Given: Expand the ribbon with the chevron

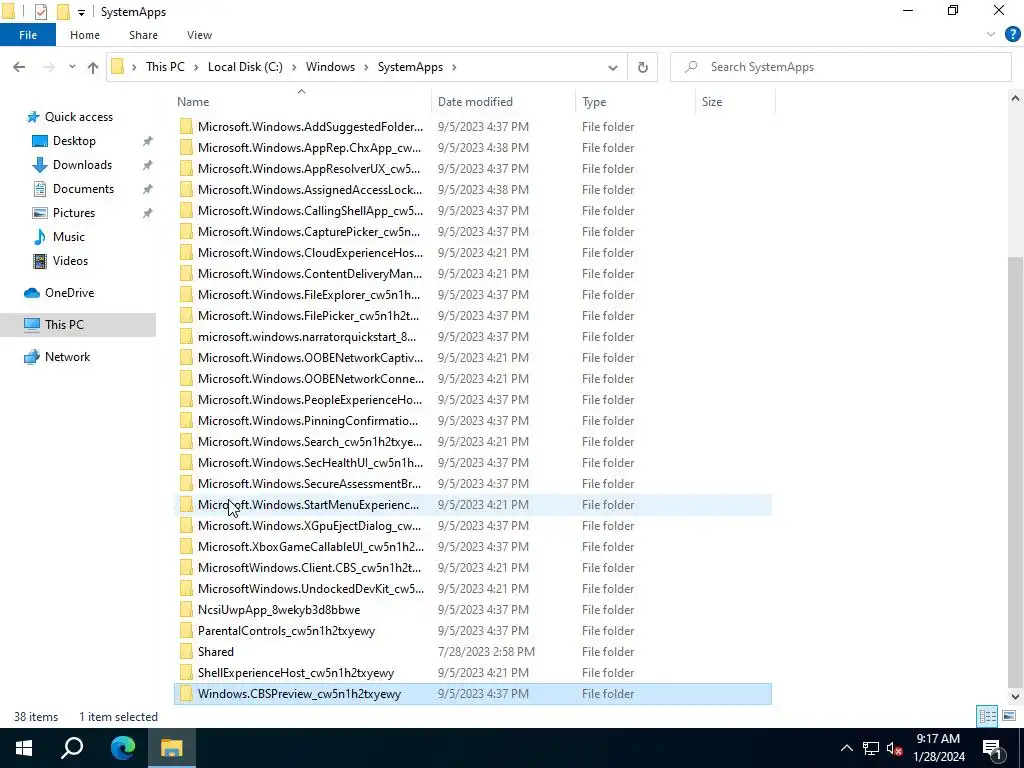Looking at the screenshot, I should click(991, 35).
